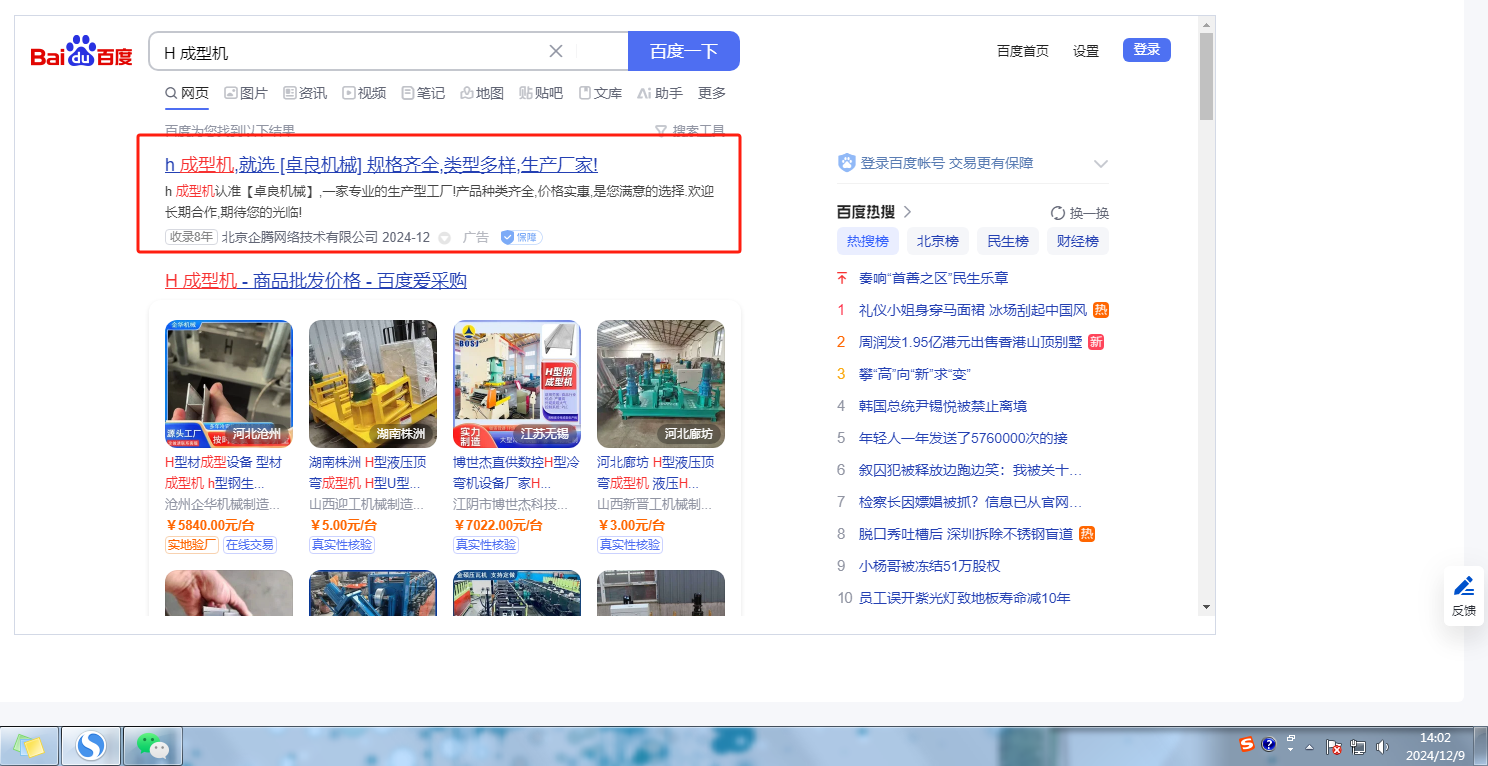Screen dimensions: 1488x766
Task: Open the 卓良机械 ad result title
Action: (381, 164)
